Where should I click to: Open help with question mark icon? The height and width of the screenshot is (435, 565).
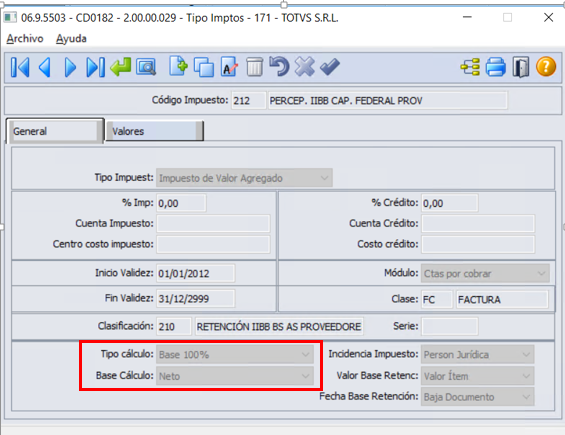(x=546, y=67)
